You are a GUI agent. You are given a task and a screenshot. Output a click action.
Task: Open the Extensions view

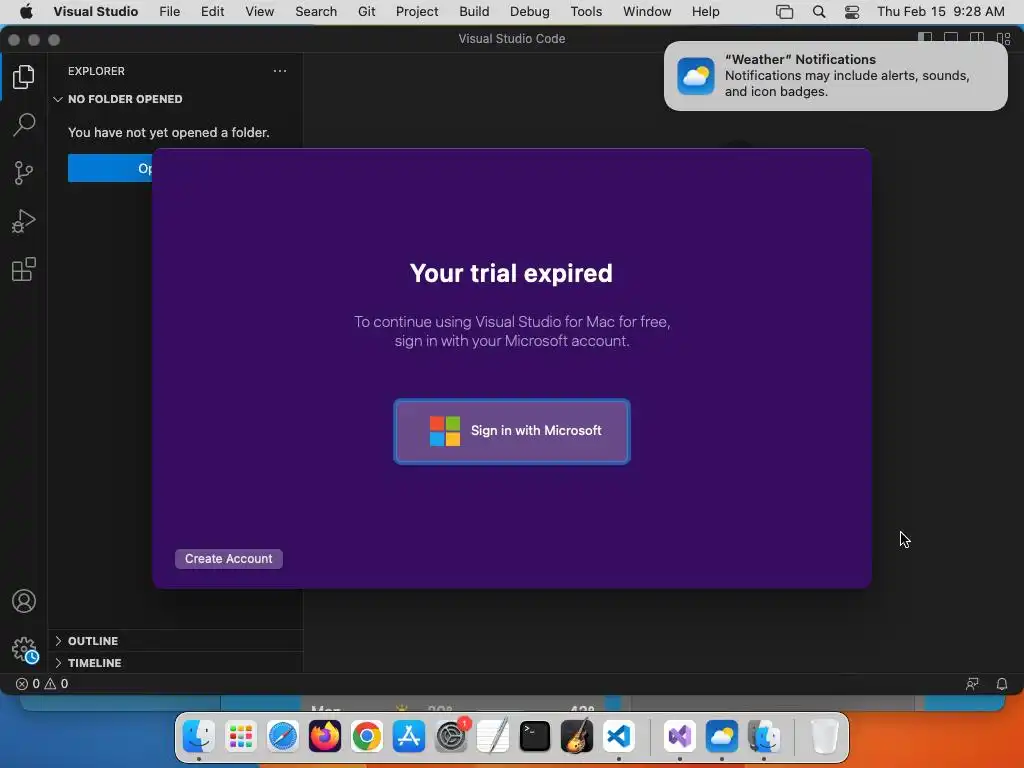pos(24,269)
